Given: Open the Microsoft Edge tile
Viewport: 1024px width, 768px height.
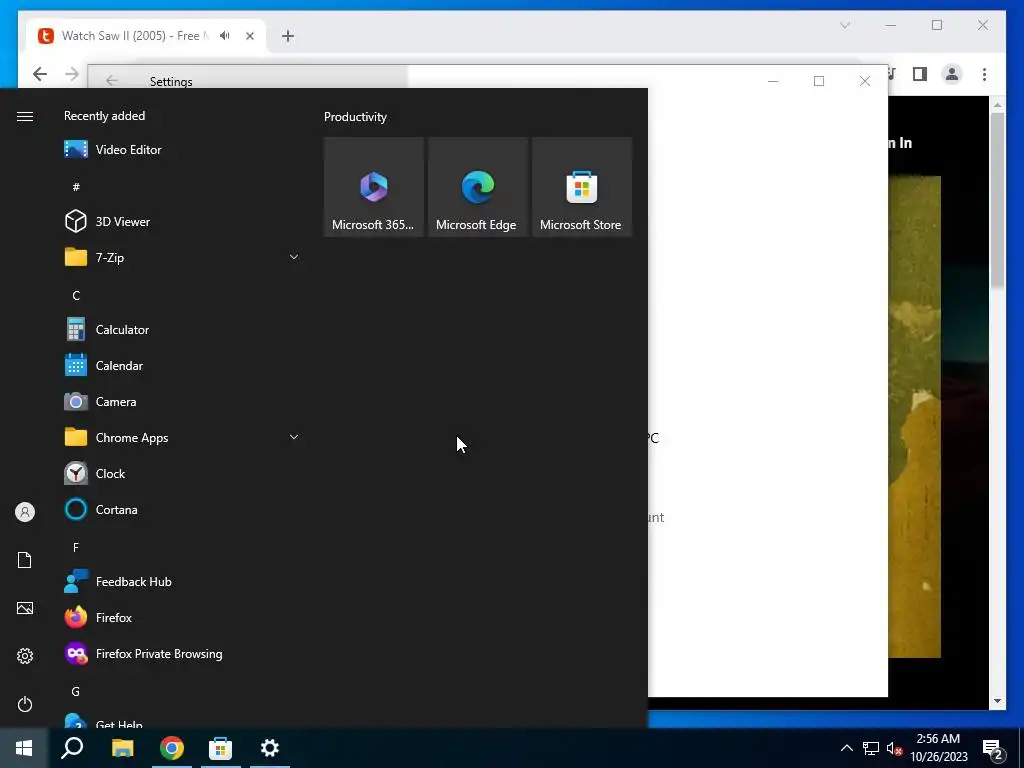Looking at the screenshot, I should click(x=478, y=187).
